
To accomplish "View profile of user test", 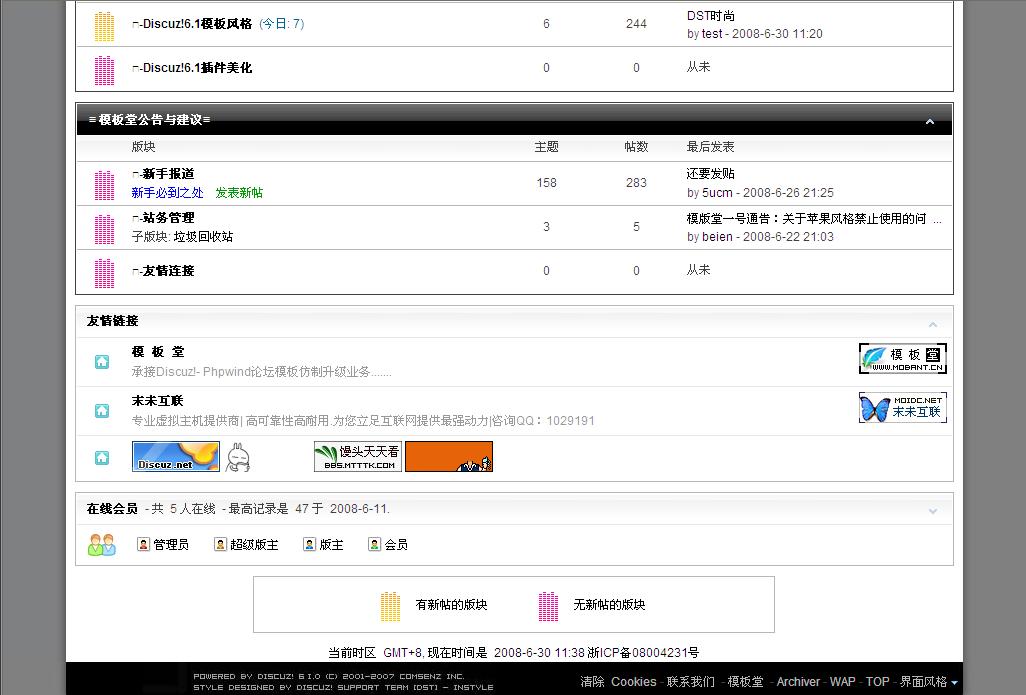I will [x=712, y=34].
